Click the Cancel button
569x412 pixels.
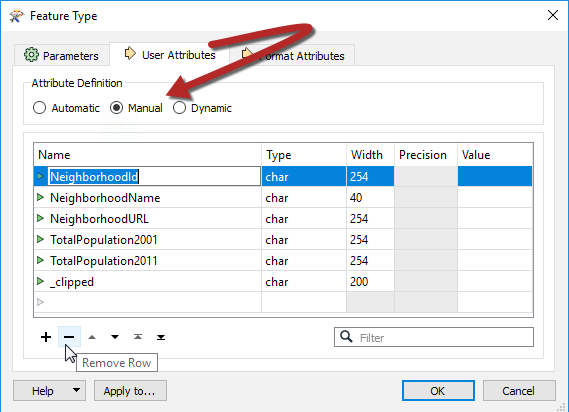coord(519,391)
